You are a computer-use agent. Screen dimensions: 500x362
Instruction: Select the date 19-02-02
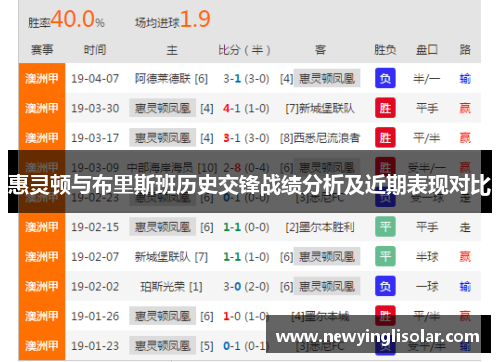pos(95,287)
